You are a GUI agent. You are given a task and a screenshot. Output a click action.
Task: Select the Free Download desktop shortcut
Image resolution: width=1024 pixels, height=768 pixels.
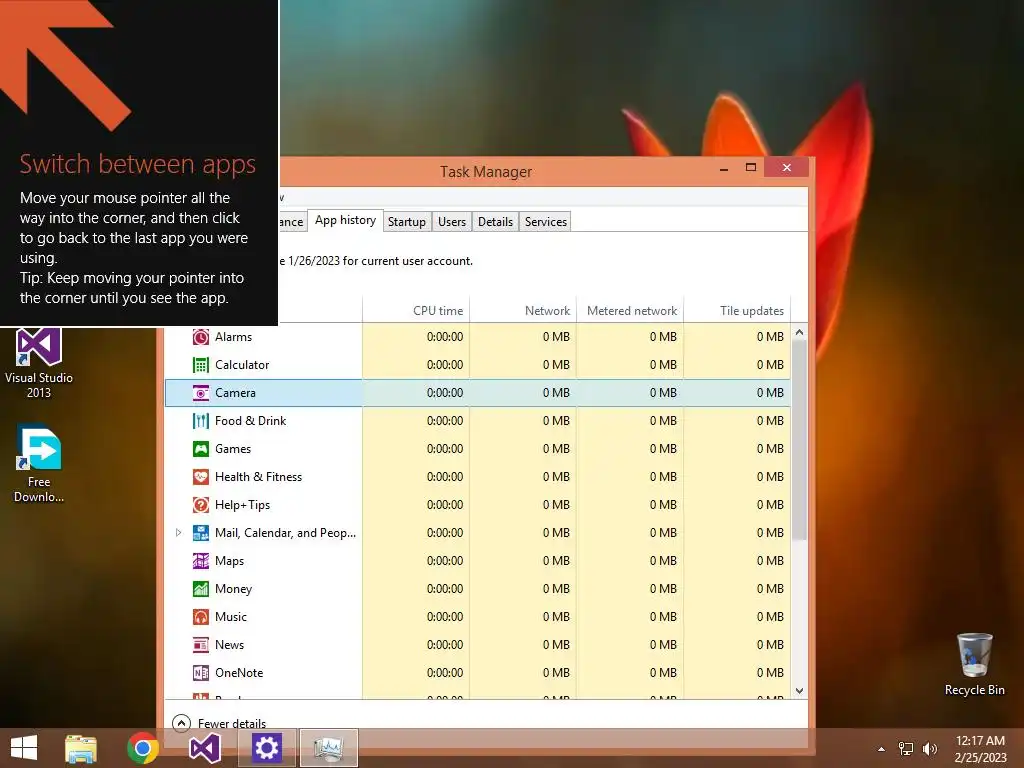pos(39,464)
